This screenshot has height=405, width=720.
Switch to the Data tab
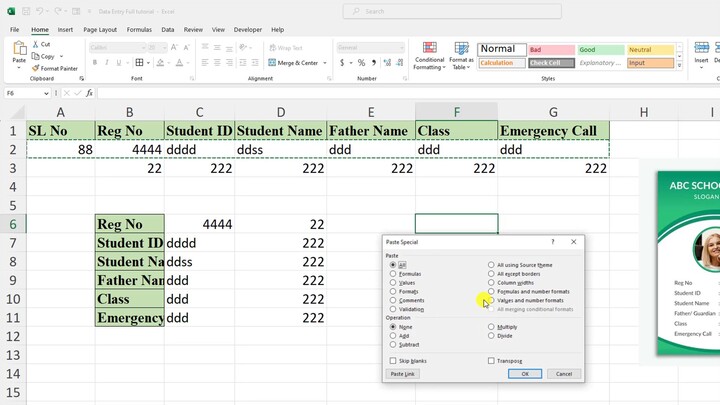coord(168,29)
